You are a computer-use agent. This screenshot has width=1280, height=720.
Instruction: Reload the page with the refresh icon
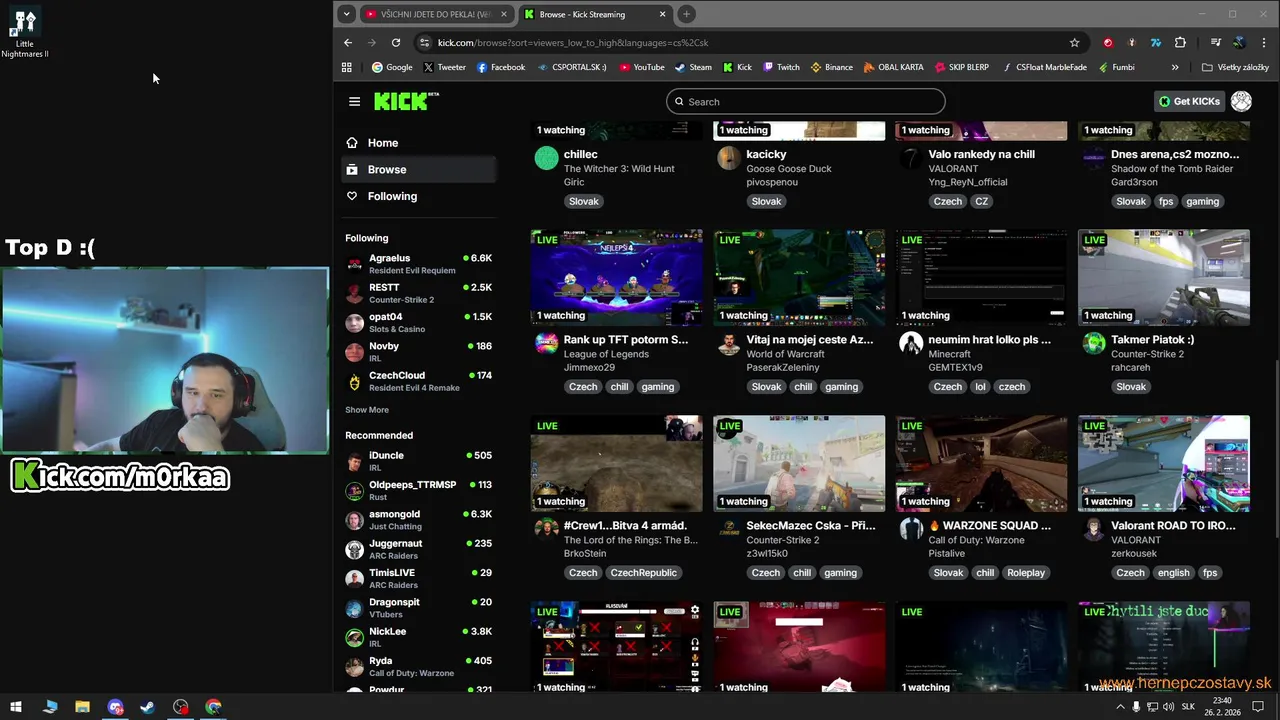(x=396, y=43)
